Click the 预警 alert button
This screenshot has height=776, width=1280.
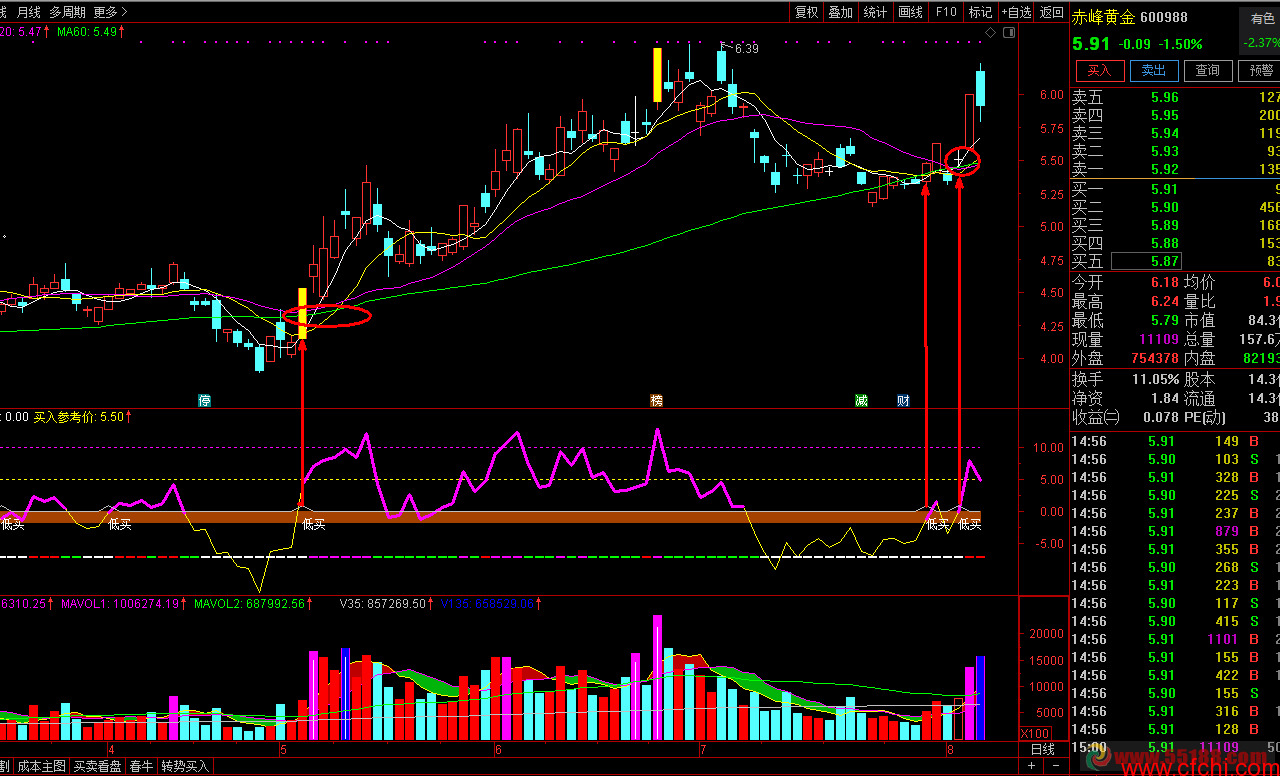click(1260, 70)
